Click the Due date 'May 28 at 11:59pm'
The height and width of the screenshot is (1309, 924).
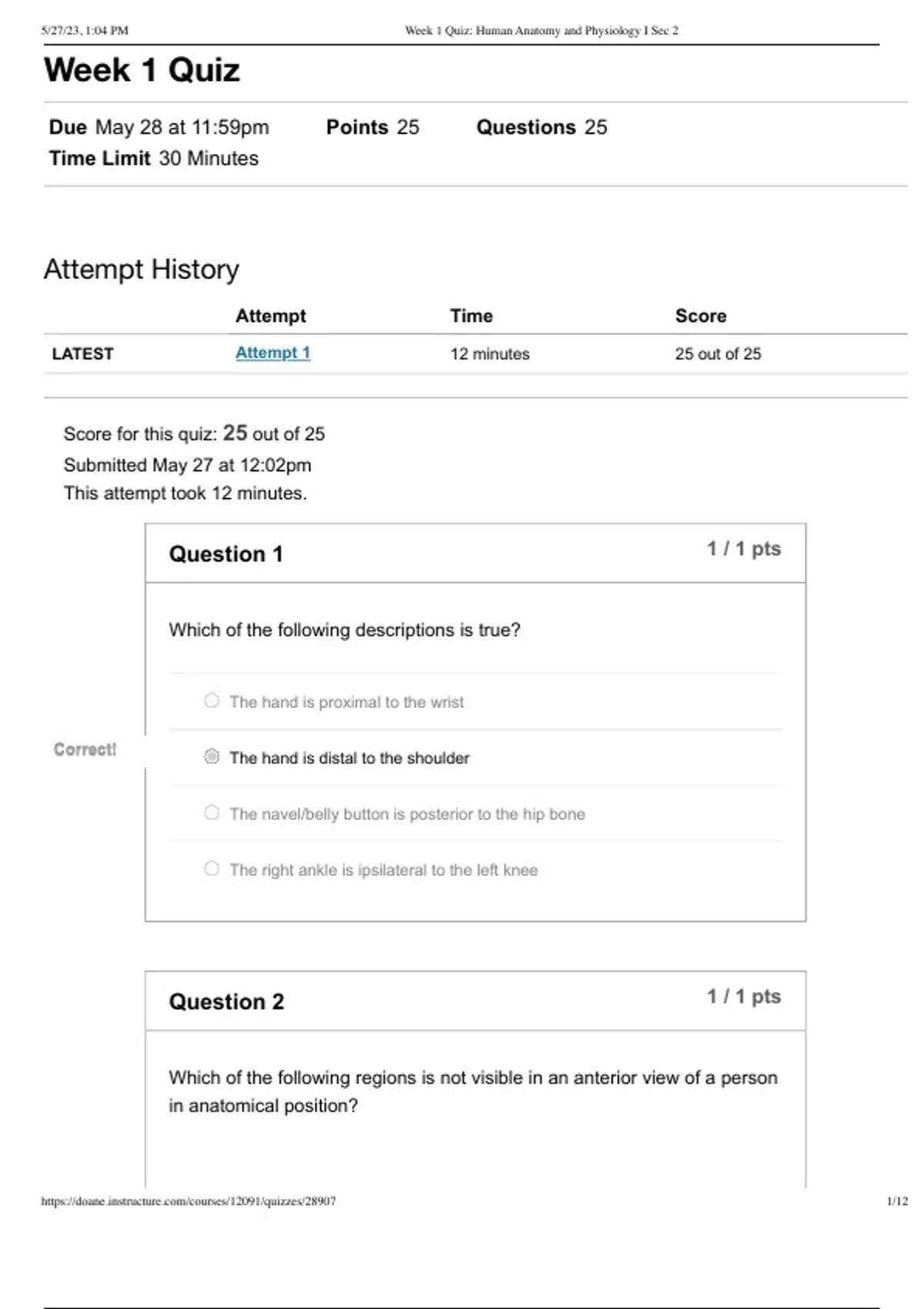(182, 127)
